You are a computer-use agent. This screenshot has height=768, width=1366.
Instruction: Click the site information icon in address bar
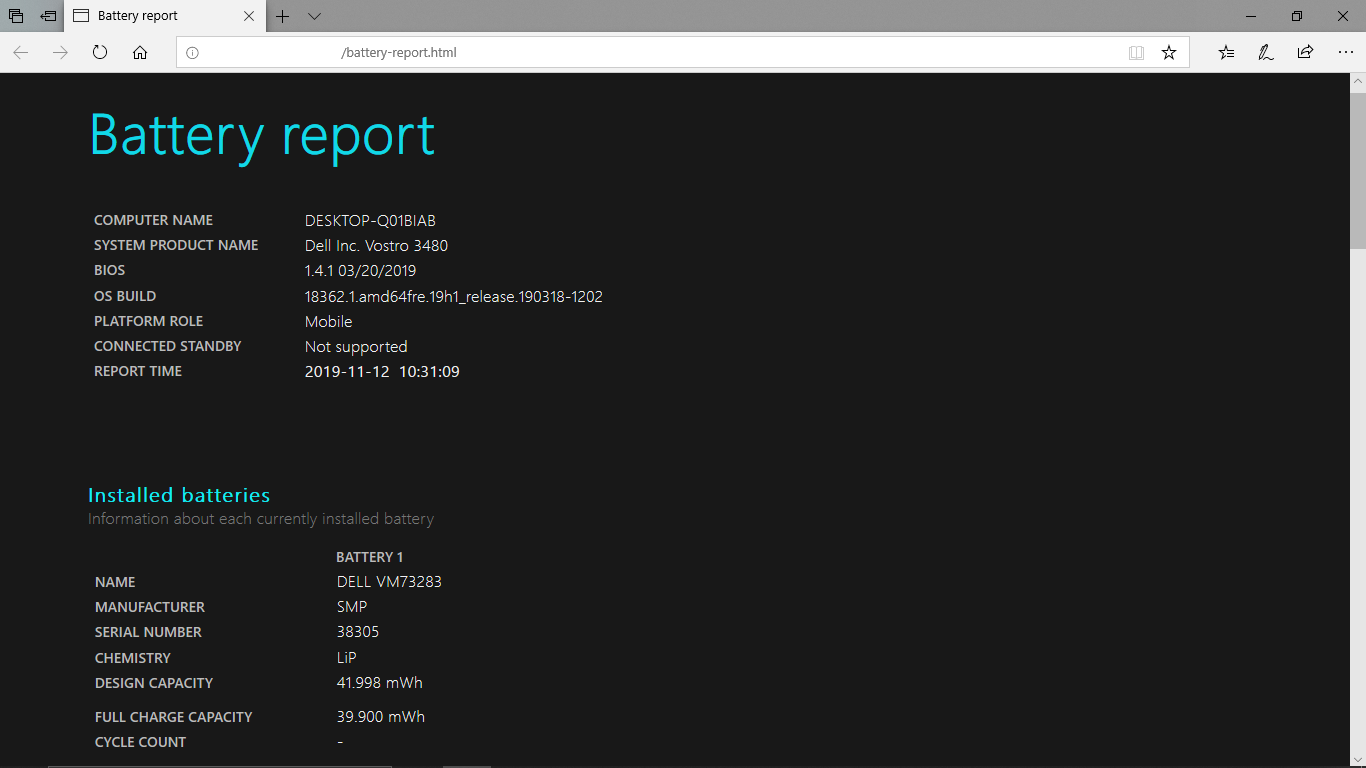193,53
